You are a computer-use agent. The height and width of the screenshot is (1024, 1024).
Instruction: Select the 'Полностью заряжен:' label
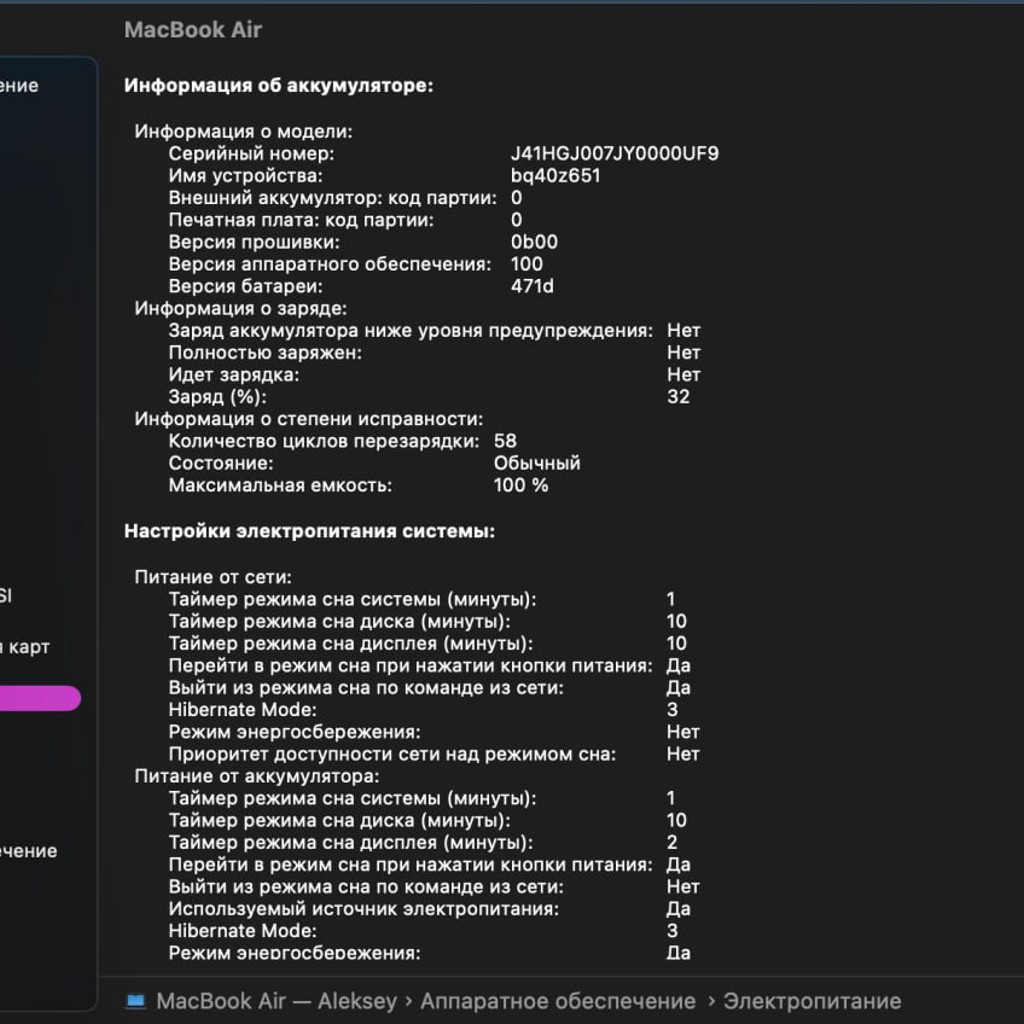pyautogui.click(x=265, y=353)
